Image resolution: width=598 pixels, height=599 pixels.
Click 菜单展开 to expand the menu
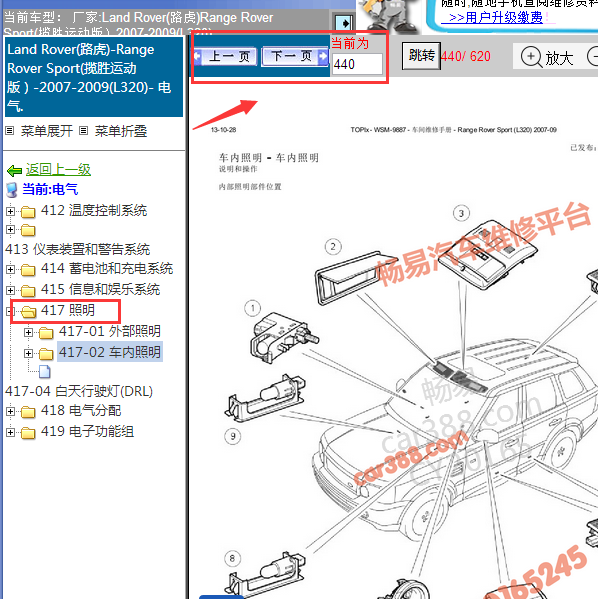click(x=47, y=131)
